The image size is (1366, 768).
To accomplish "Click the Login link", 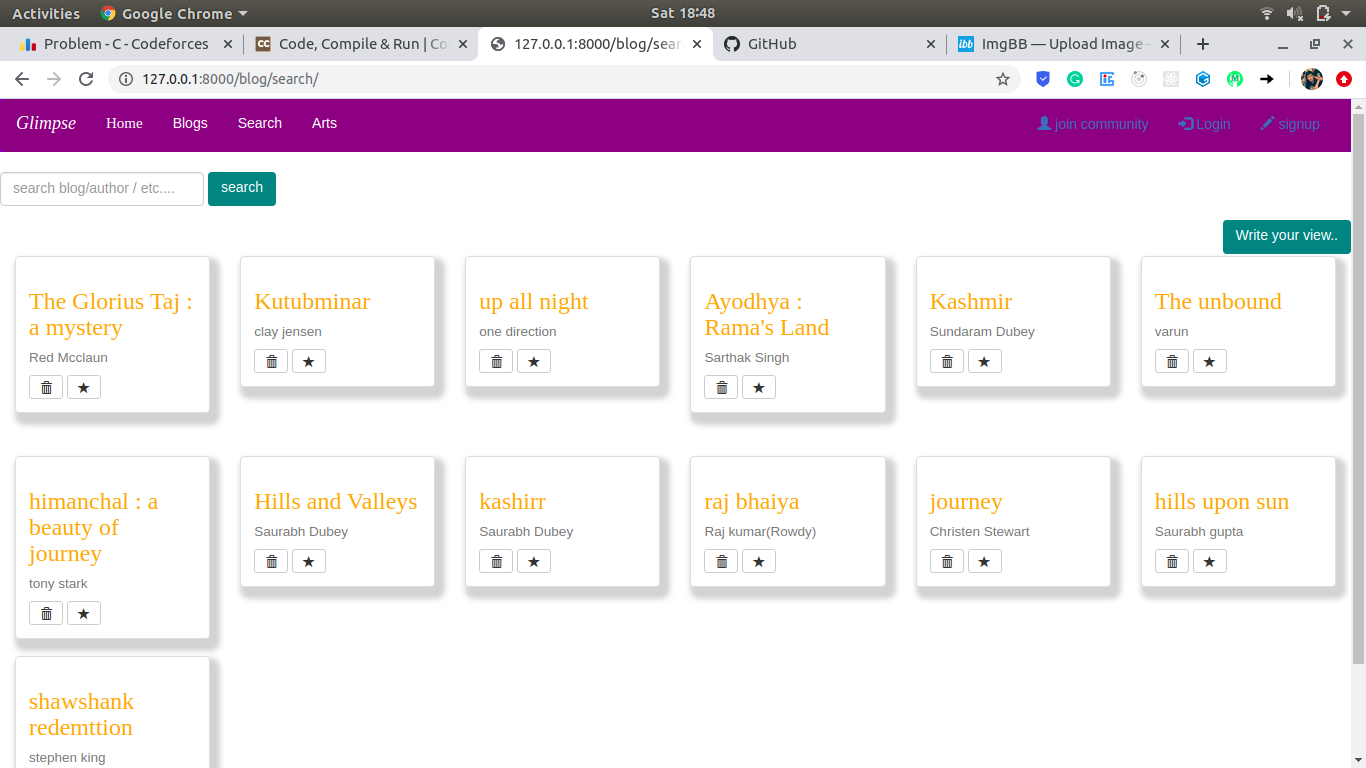I will (x=1204, y=124).
